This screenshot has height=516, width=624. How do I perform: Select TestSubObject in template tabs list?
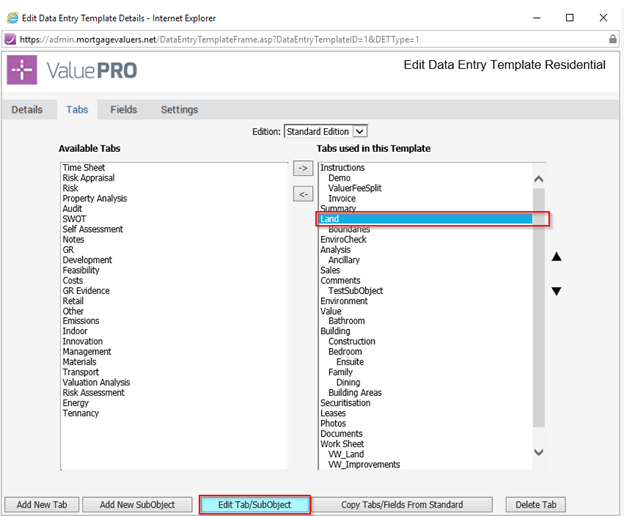pyautogui.click(x=355, y=291)
